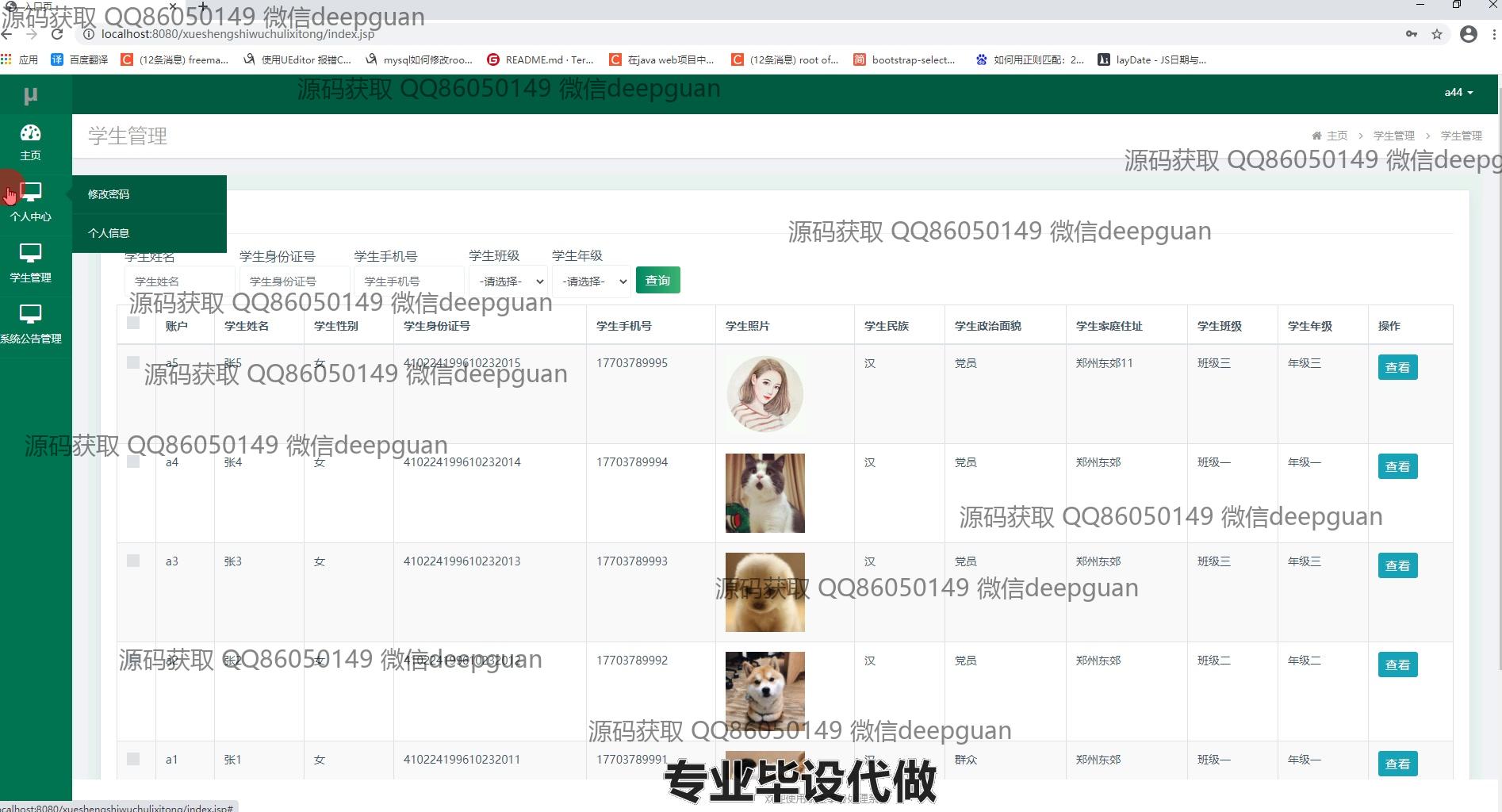
Task: Click the password key icon in address bar
Action: coord(1411,34)
